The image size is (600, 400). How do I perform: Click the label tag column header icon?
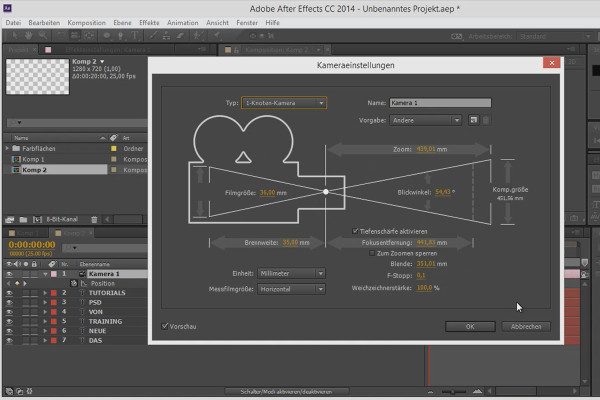point(52,264)
